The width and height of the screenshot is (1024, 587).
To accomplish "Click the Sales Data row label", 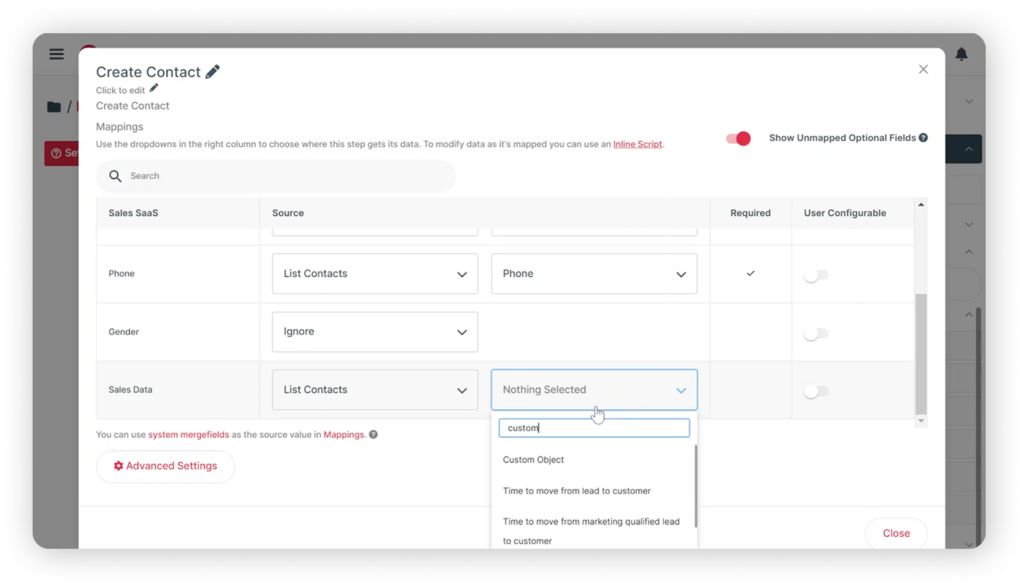I will pos(130,390).
